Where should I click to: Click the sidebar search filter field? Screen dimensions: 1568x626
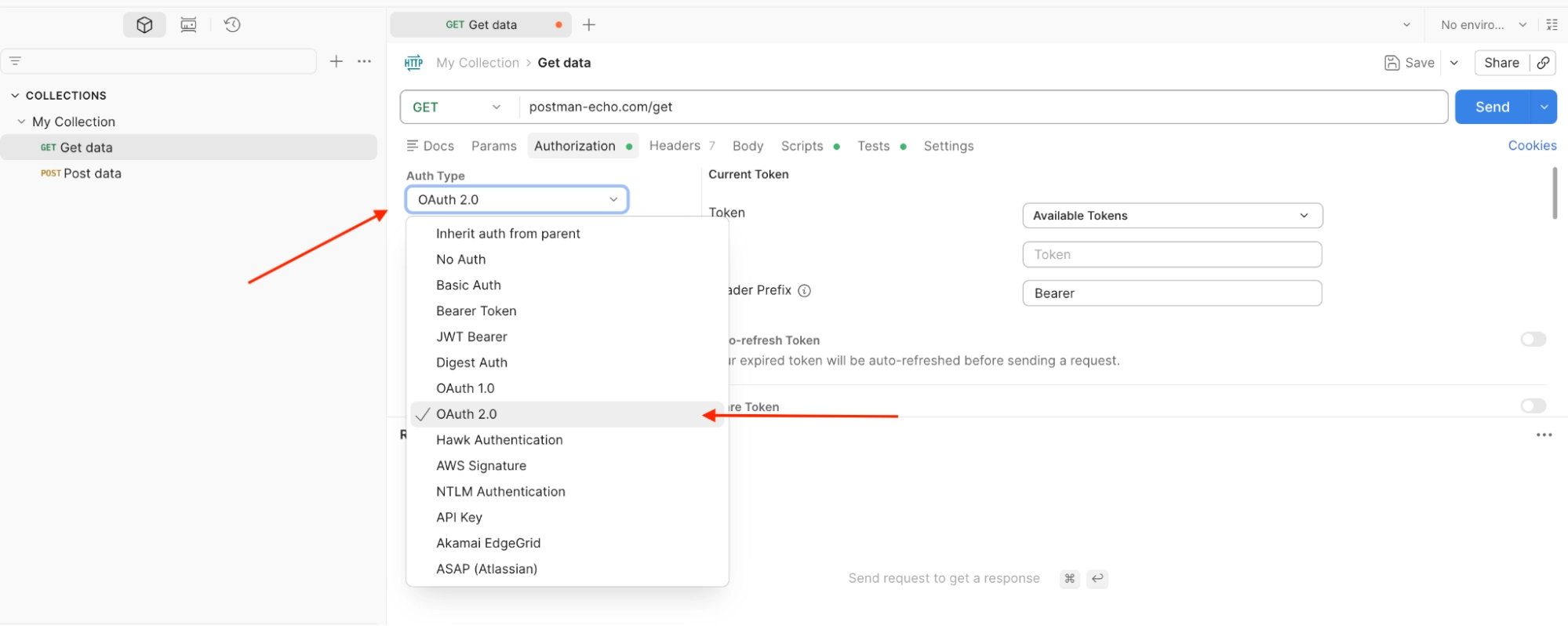click(x=159, y=61)
